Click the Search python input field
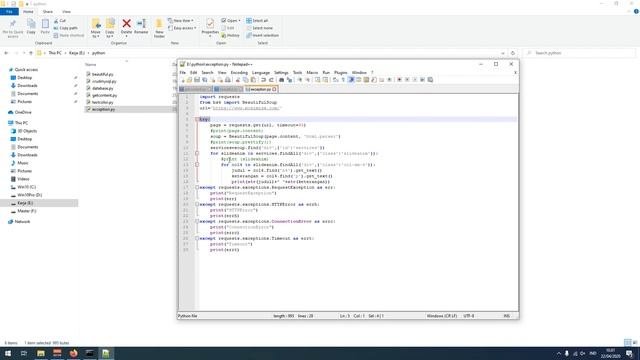Viewport: 640px width, 360px height. click(580, 53)
